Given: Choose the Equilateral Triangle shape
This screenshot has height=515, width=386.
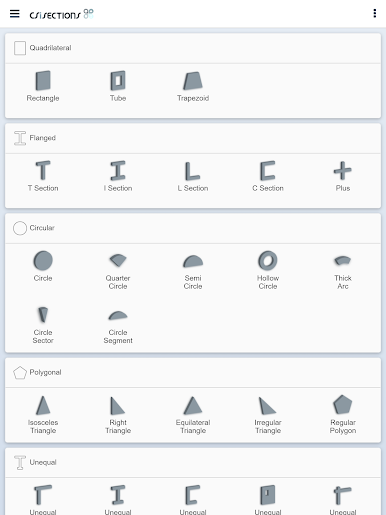Looking at the screenshot, I should point(193,415).
